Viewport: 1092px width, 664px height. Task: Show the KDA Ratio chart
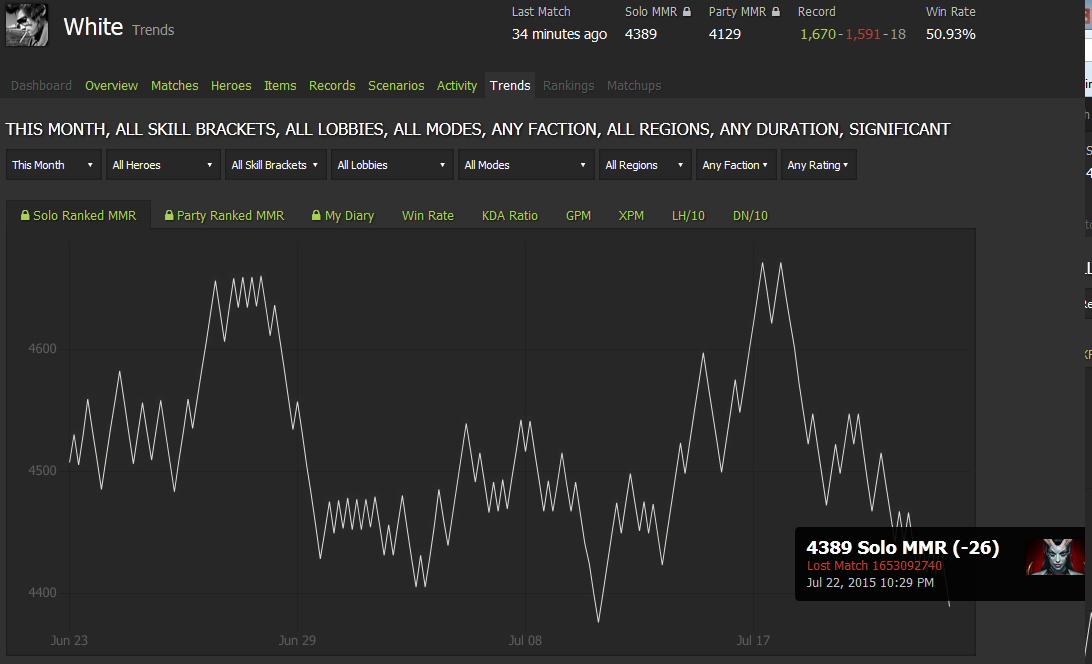point(510,215)
